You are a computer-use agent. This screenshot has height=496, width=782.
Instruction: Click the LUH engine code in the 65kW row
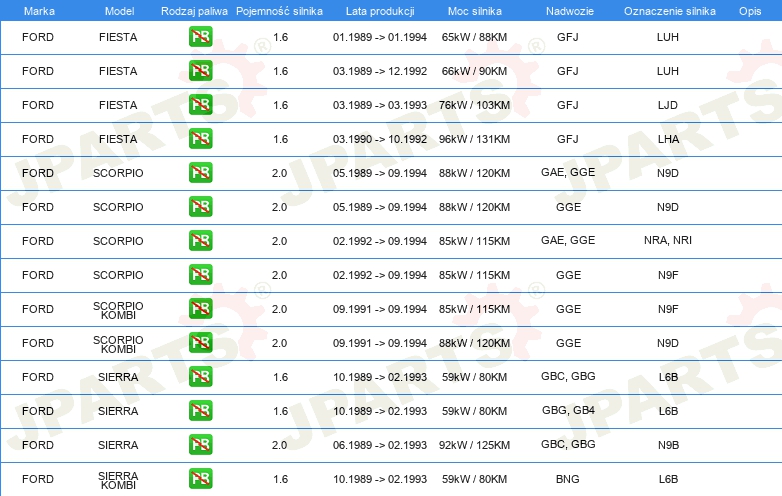click(x=668, y=37)
